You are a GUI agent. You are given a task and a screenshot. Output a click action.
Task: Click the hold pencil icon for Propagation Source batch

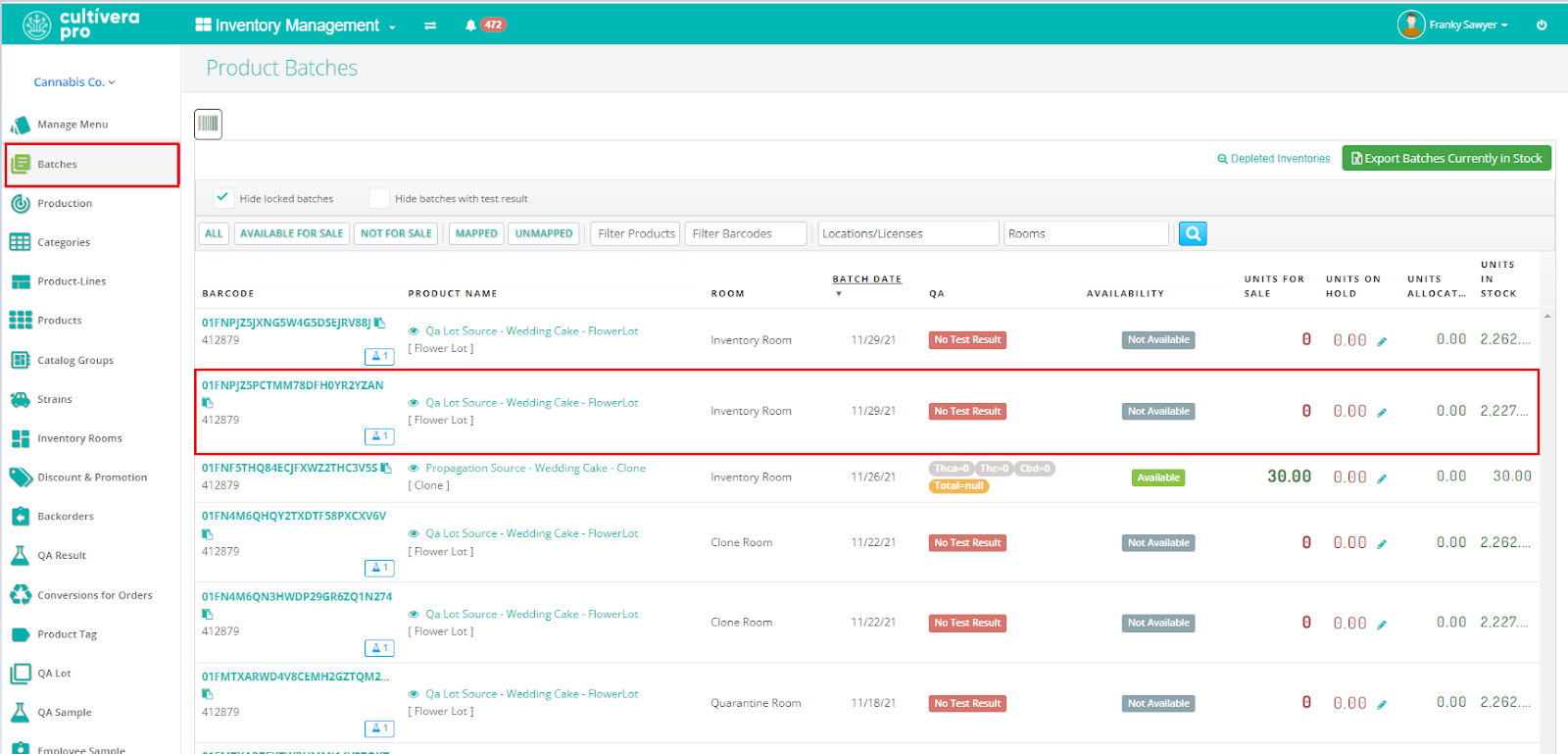[1382, 478]
